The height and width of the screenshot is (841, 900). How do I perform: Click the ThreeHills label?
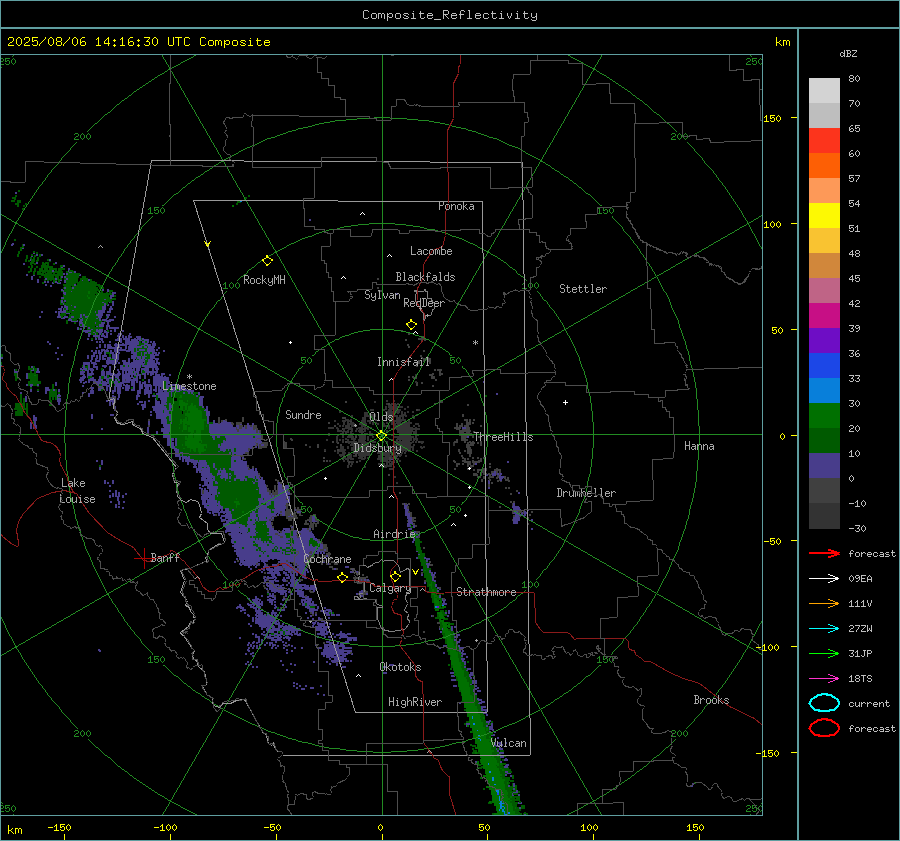pos(503,437)
